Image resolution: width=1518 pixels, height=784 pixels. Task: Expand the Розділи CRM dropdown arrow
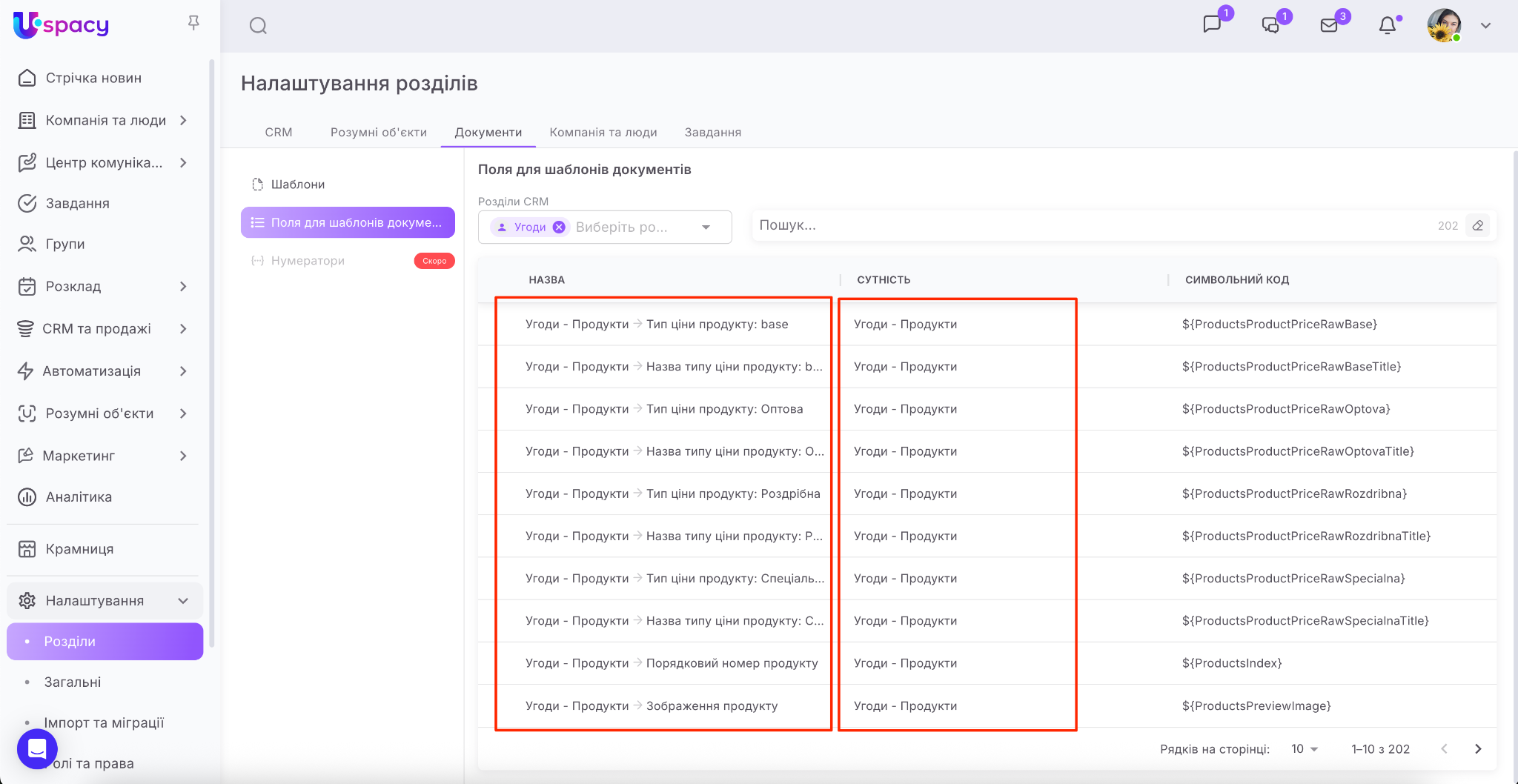(x=706, y=227)
